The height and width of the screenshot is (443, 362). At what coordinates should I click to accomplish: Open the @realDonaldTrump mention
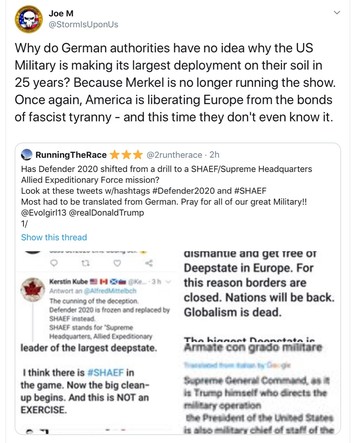click(x=106, y=213)
